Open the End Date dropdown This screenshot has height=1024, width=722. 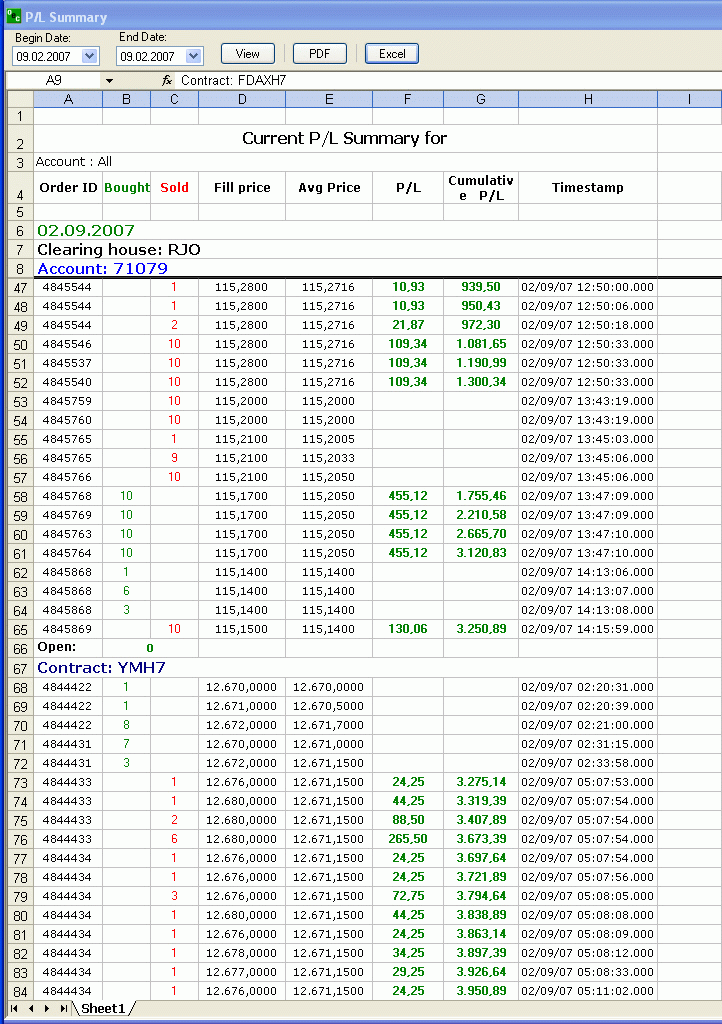pos(194,57)
